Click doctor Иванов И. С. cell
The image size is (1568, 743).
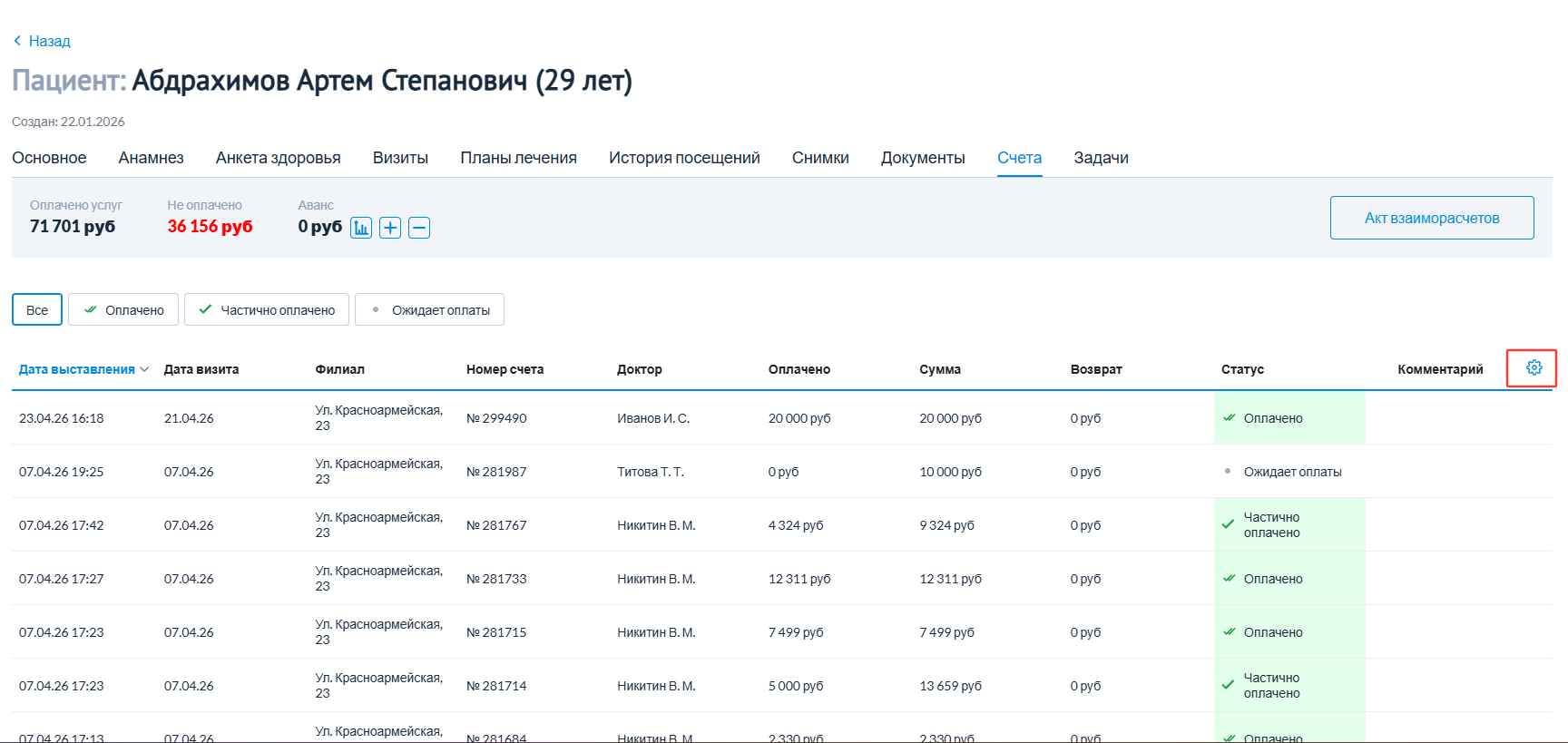coord(653,418)
